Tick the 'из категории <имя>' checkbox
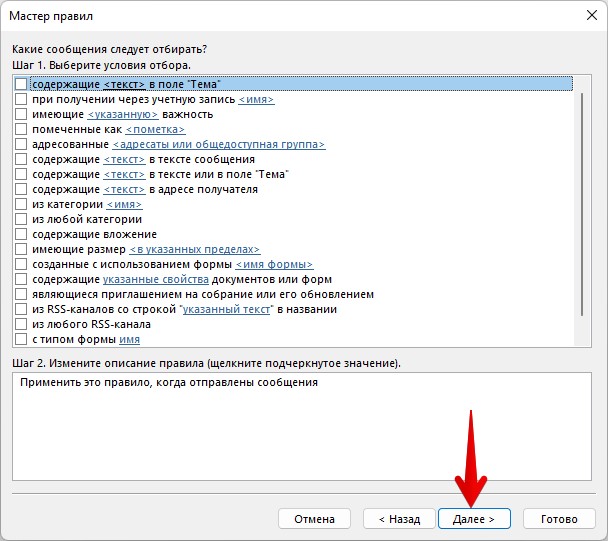Viewport: 608px width, 541px height. pos(21,204)
